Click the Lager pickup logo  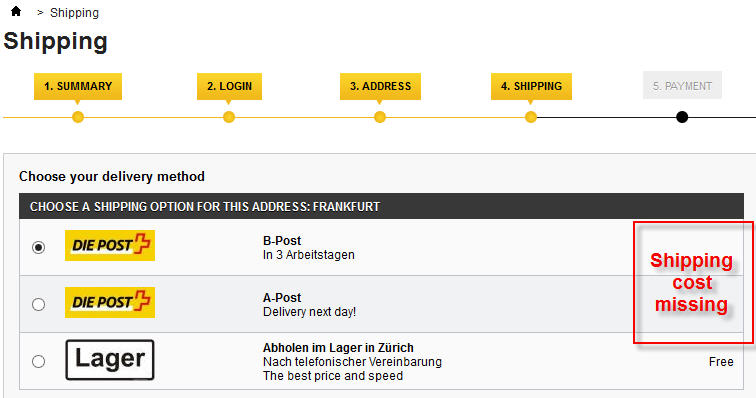[x=110, y=360]
